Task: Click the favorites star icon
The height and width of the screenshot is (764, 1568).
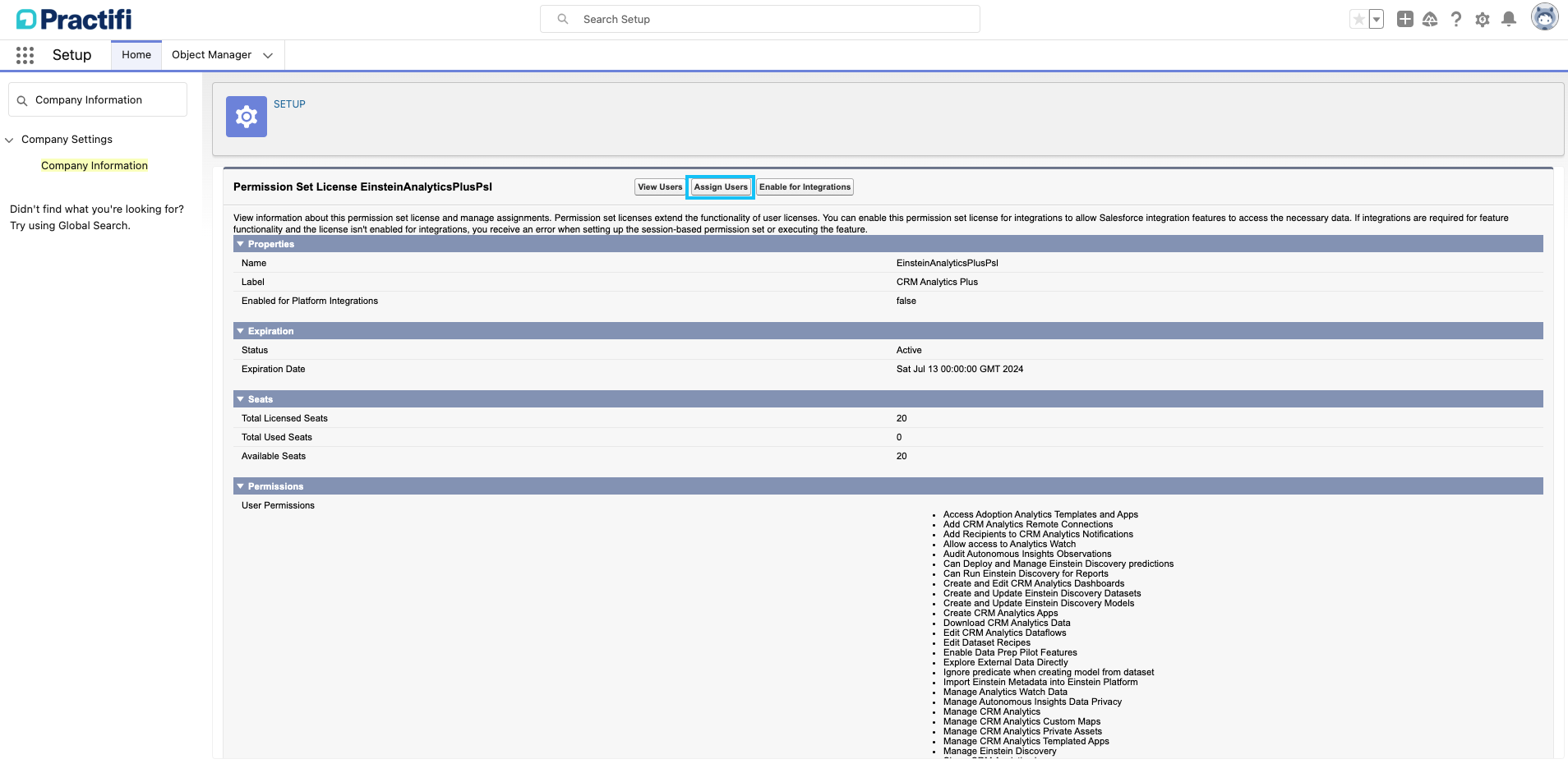Action: (1359, 19)
